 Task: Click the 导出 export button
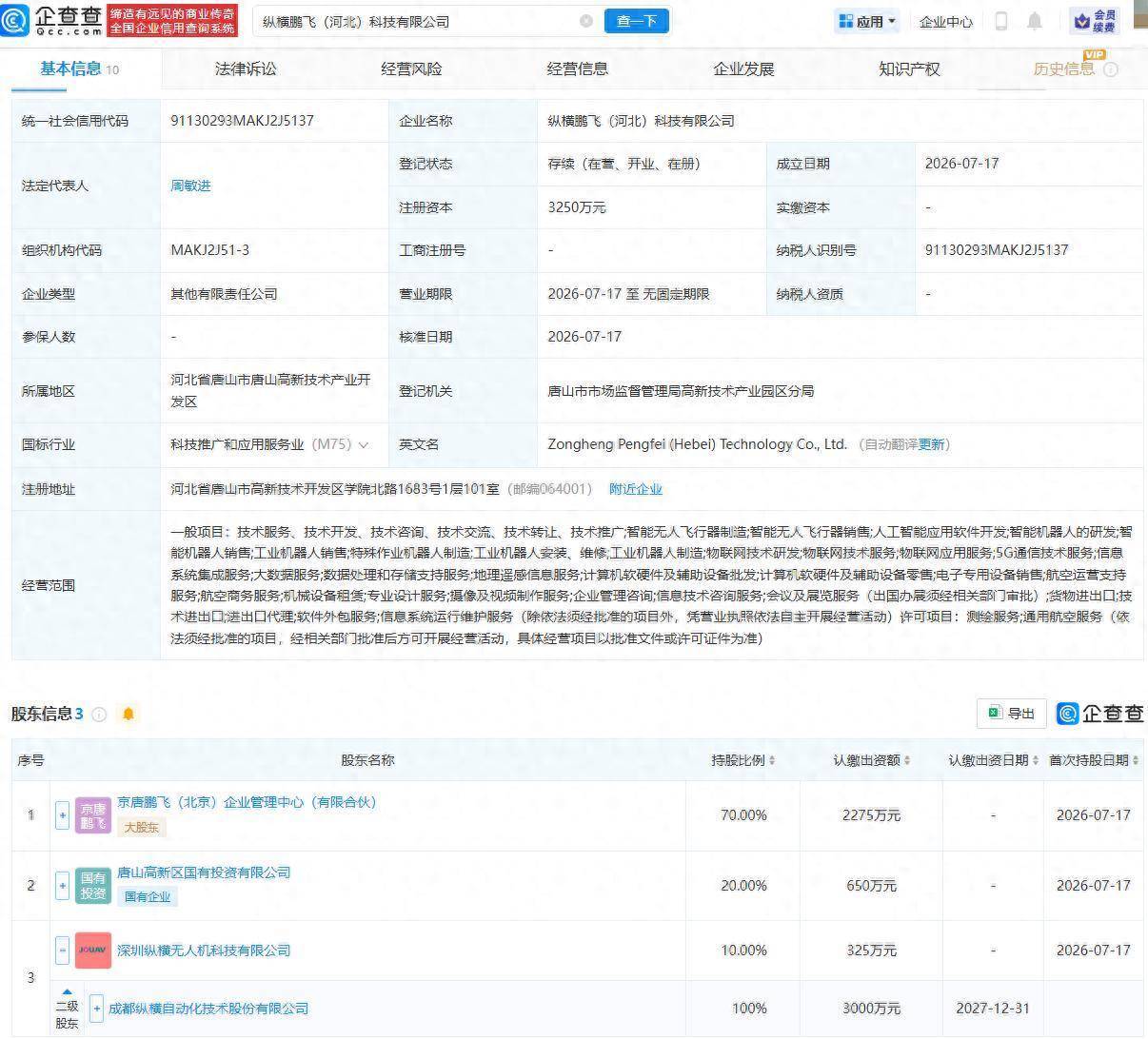(x=1011, y=714)
